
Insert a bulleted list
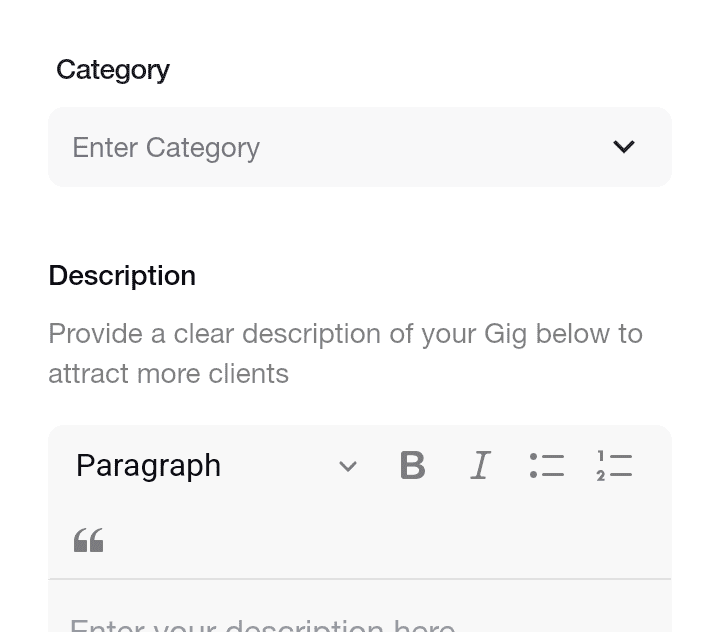click(546, 465)
